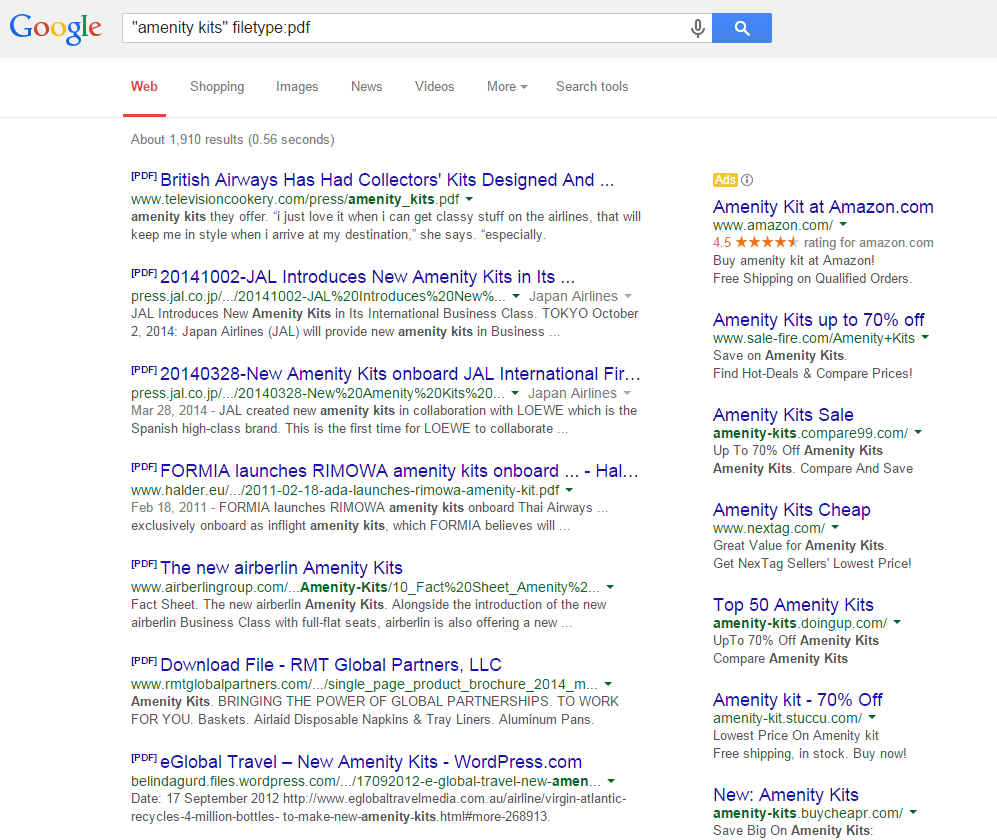
Task: Open 20141002-JAL Introduces New Amenity Kits result
Action: coord(368,277)
